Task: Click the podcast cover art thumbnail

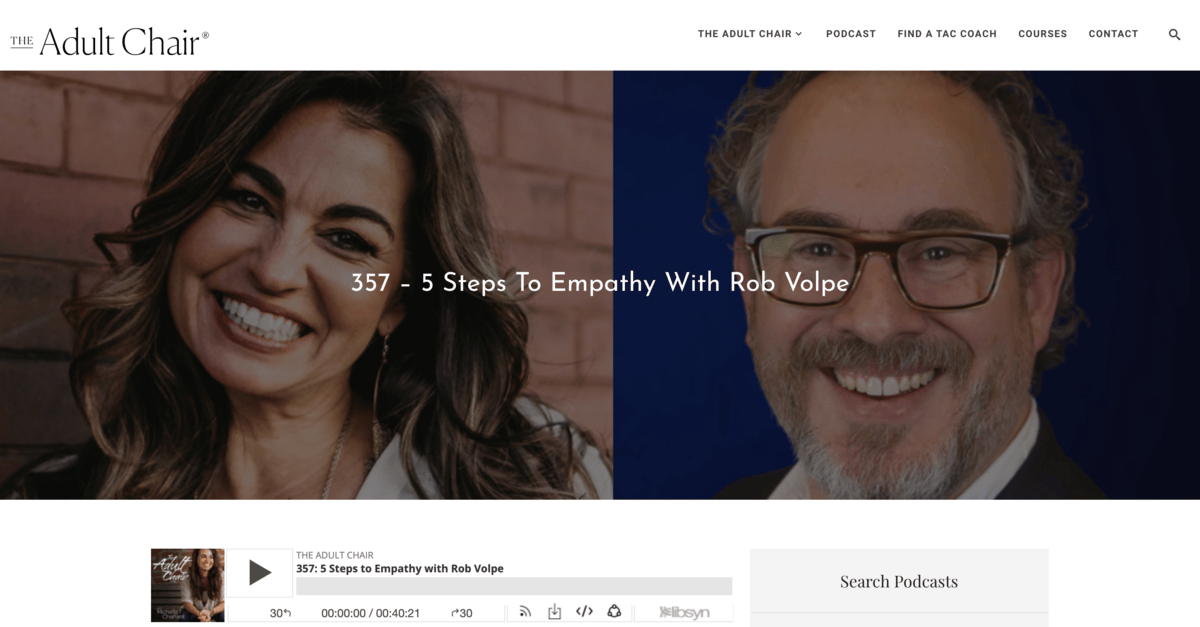Action: pyautogui.click(x=187, y=585)
